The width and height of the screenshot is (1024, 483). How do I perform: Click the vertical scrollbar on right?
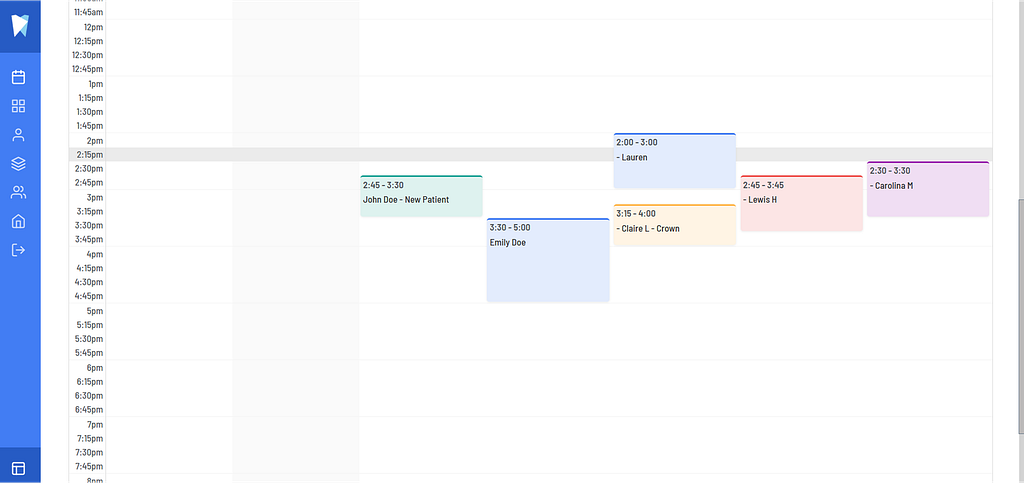tap(1021, 315)
